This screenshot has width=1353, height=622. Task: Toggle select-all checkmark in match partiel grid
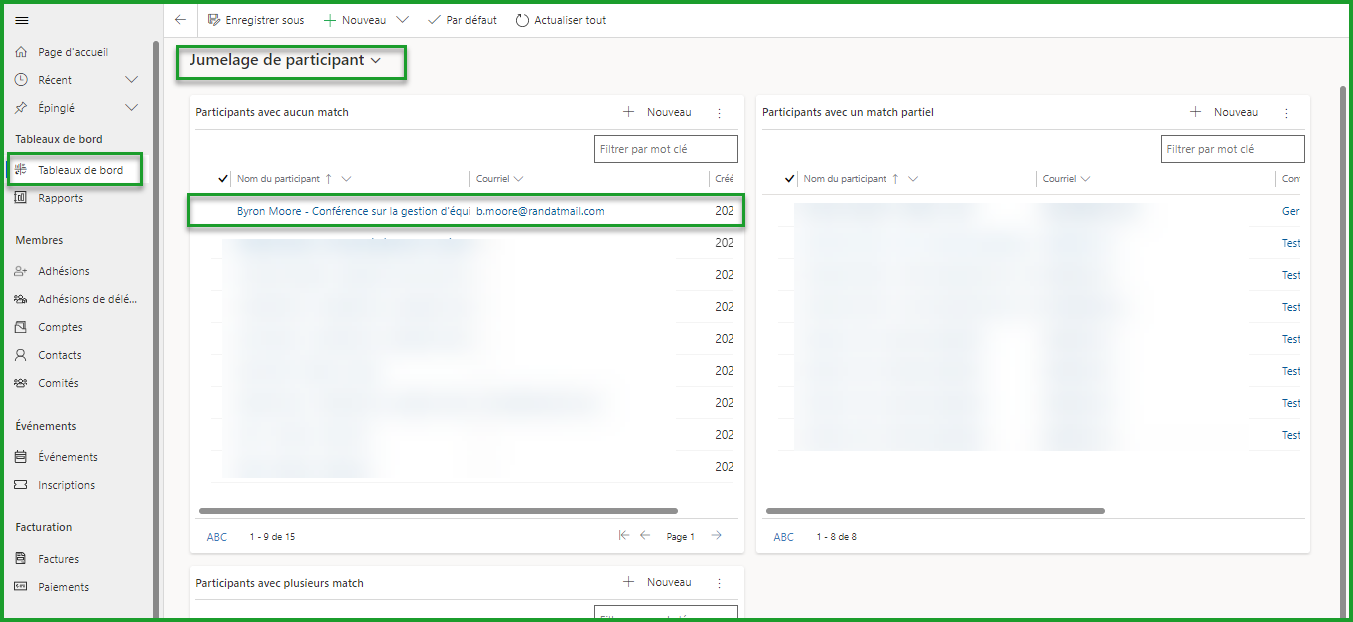click(x=789, y=179)
